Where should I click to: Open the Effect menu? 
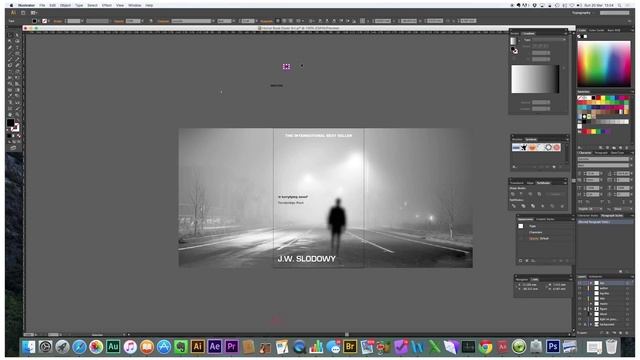coord(107,5)
